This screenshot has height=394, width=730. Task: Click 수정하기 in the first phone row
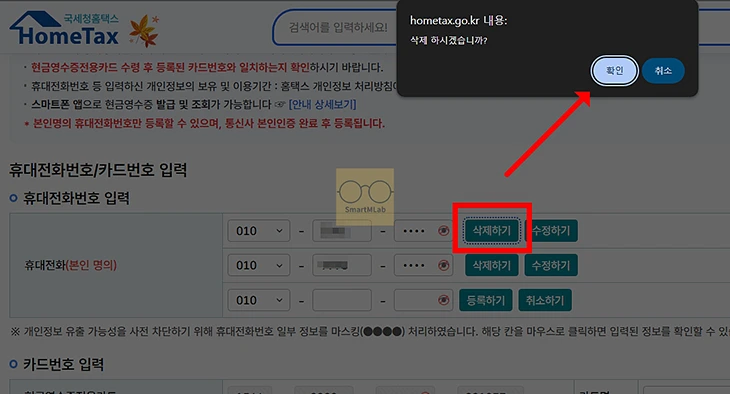[x=551, y=231]
